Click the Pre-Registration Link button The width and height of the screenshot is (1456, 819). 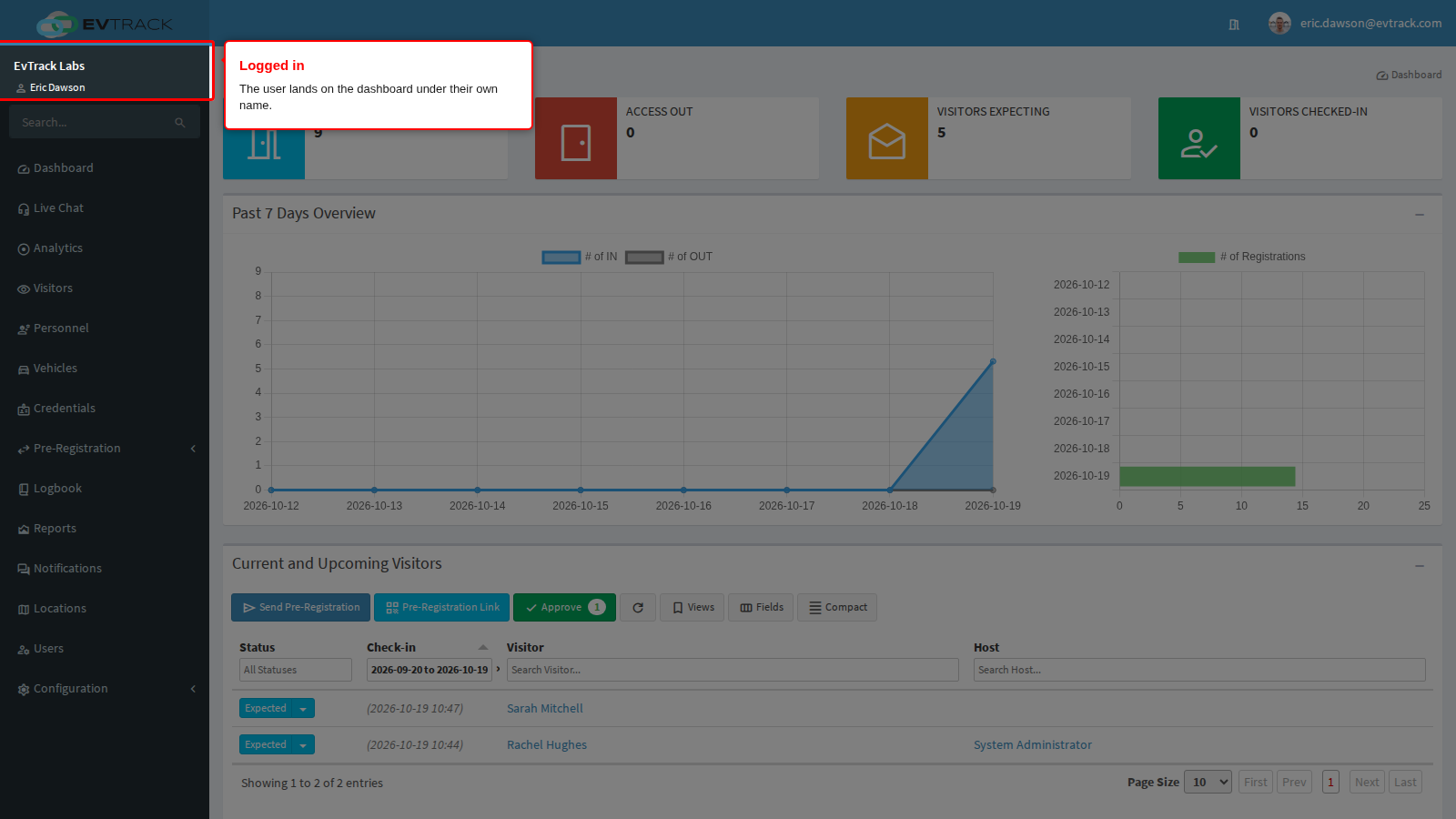[x=442, y=608]
